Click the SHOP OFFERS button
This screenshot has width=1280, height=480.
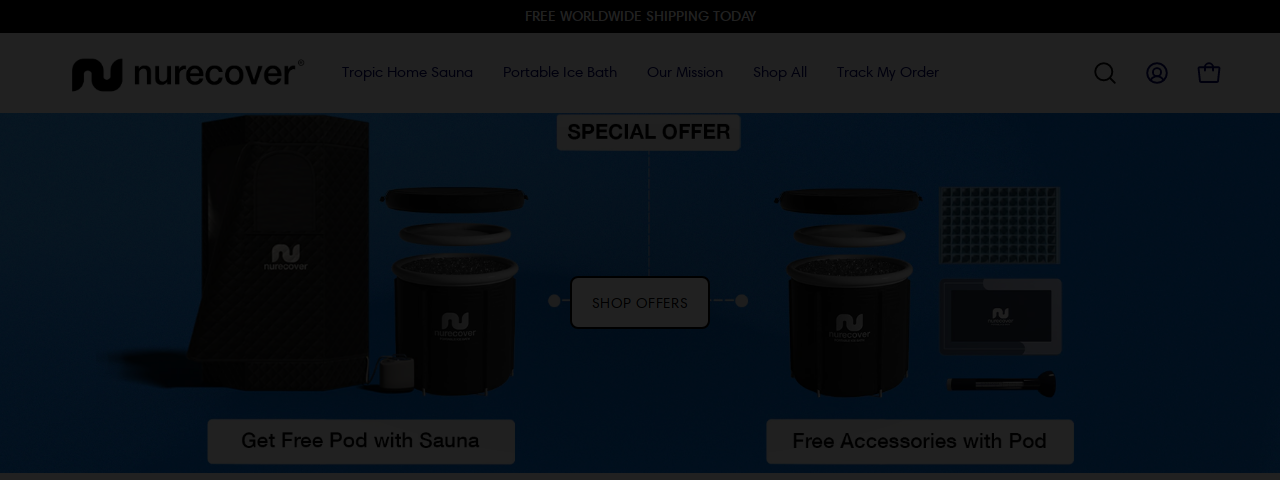tap(640, 303)
